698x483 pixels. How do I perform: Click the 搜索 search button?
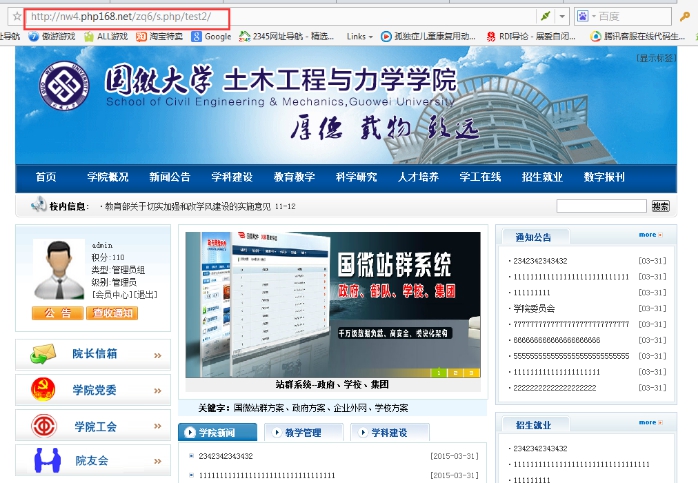coord(660,206)
